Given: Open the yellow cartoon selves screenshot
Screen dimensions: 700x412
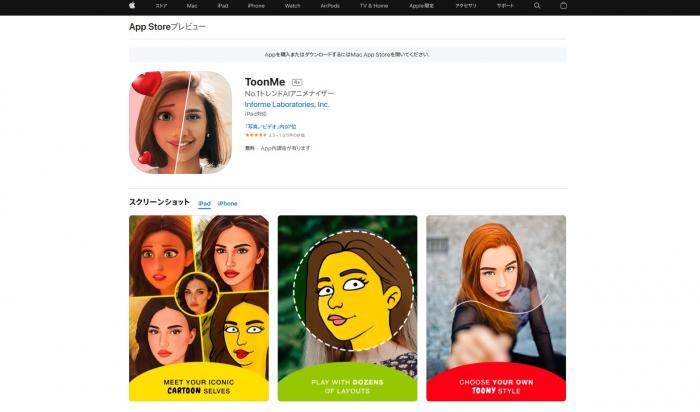Looking at the screenshot, I should (x=199, y=308).
